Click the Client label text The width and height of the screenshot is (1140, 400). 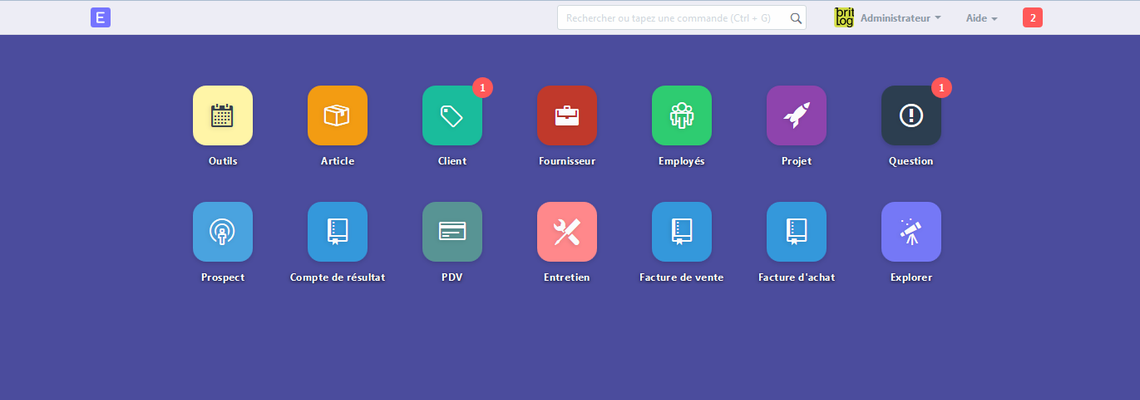point(452,161)
